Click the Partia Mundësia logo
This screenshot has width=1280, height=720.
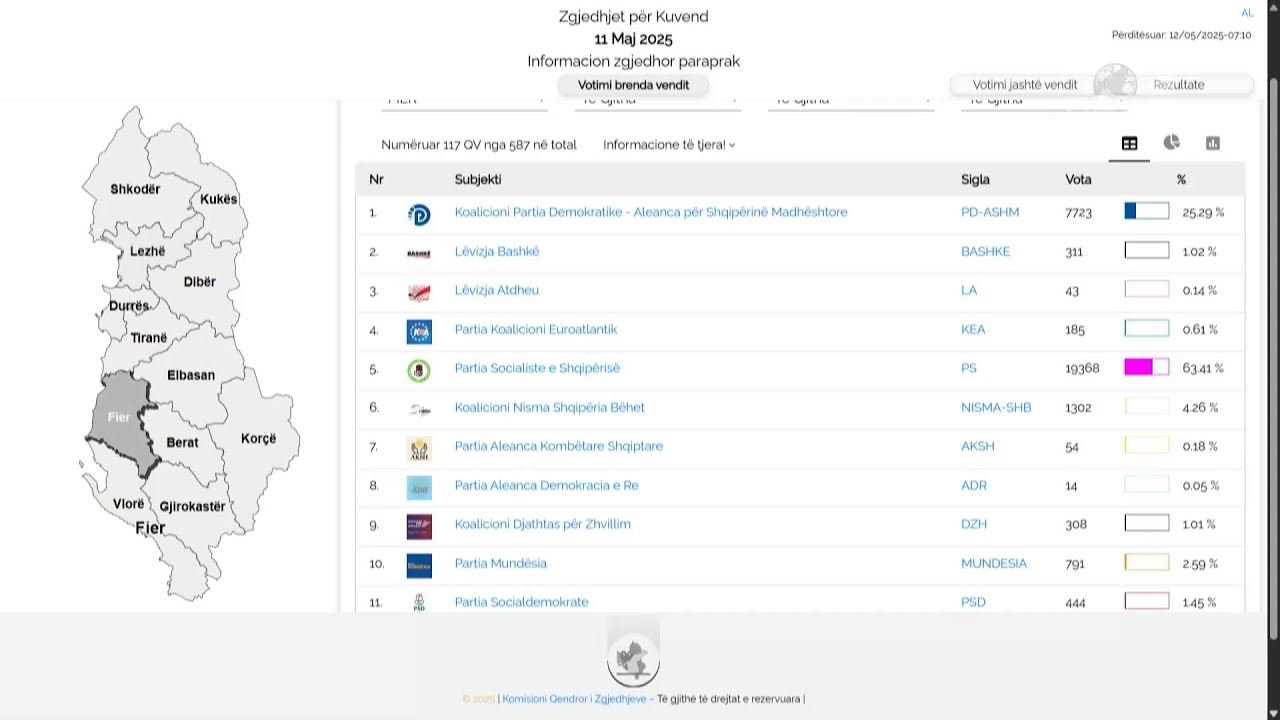pos(419,565)
